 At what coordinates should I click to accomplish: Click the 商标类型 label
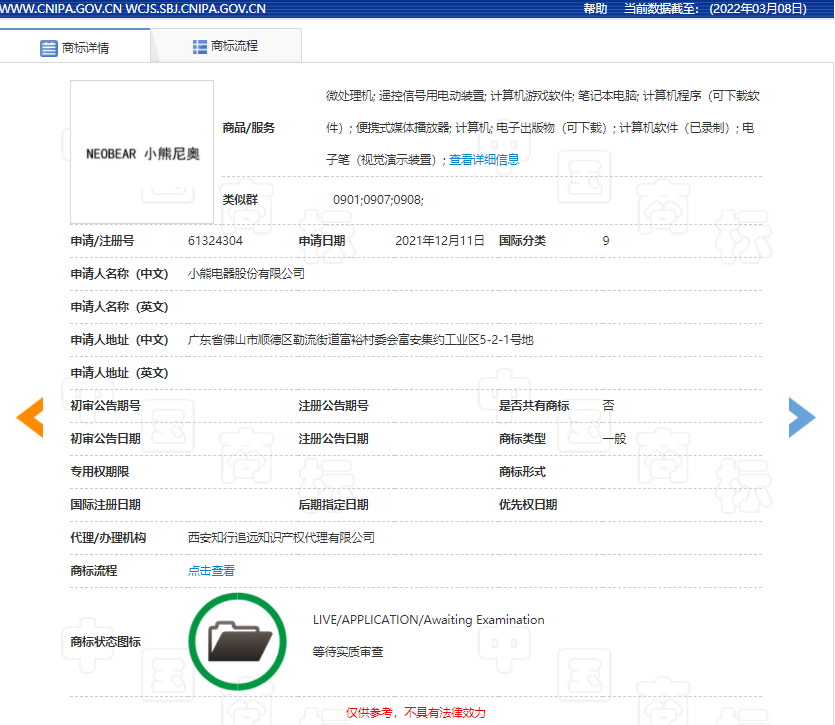tap(522, 439)
